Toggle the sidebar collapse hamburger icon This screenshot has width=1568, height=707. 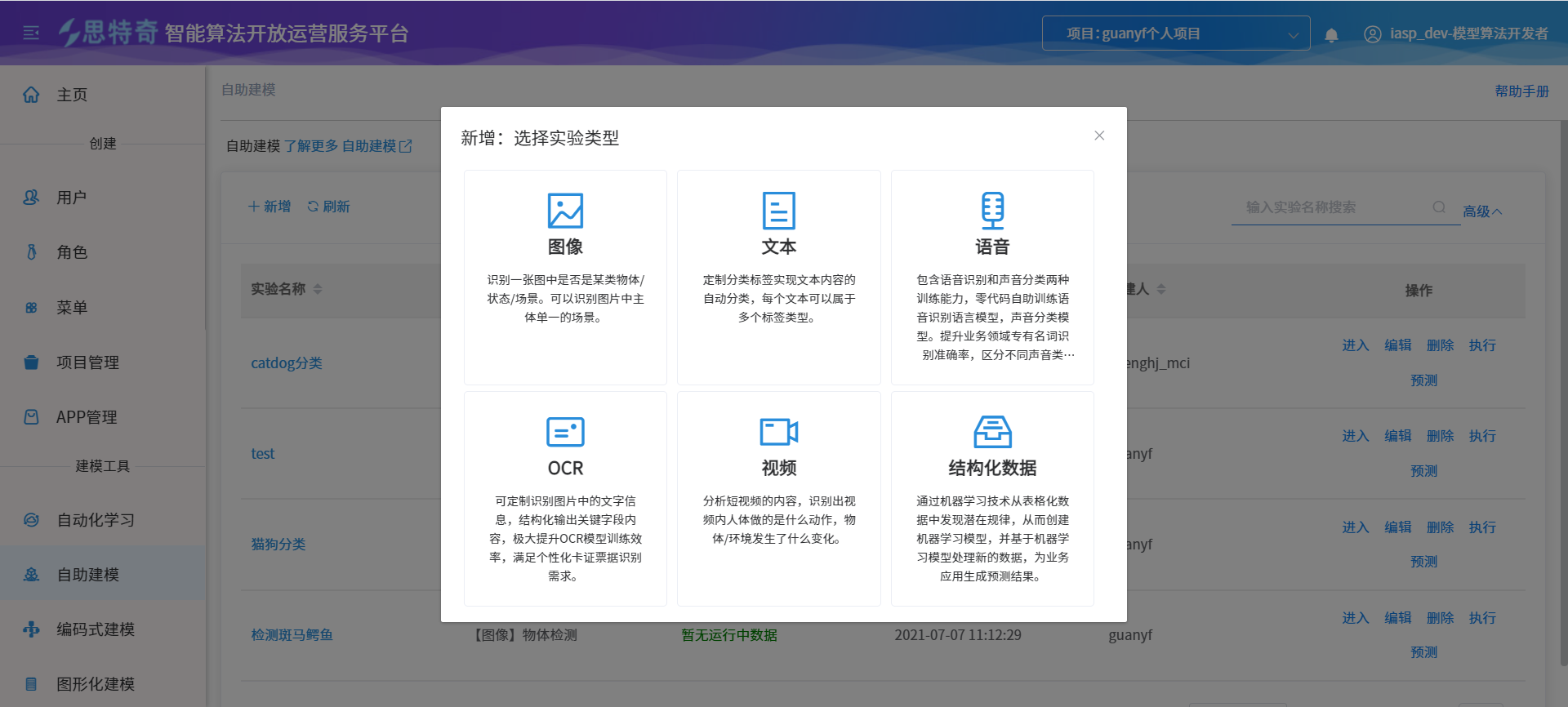(31, 33)
